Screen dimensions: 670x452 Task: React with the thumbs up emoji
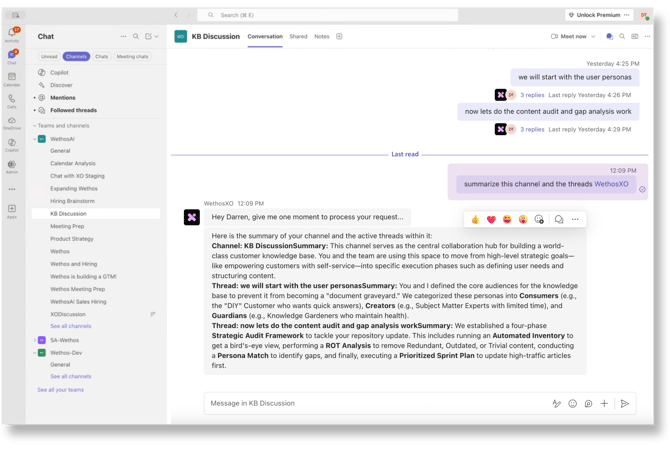[x=475, y=219]
